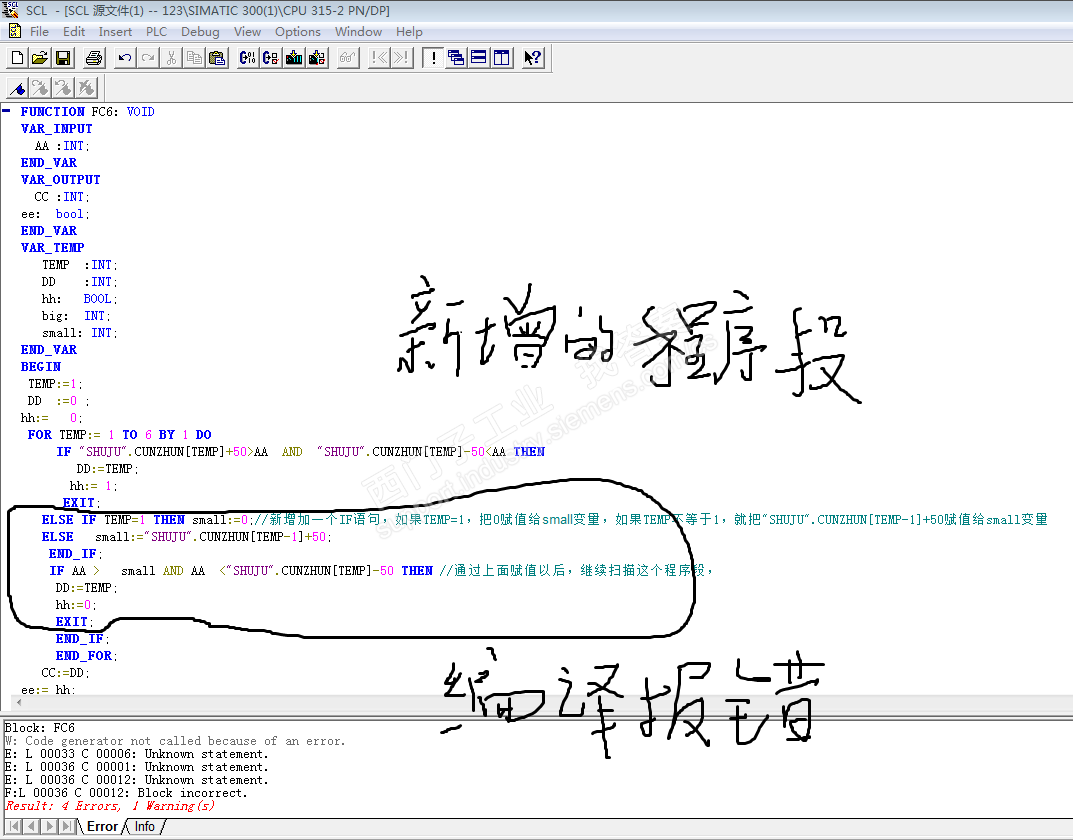Move to the previous output tab

(x=31, y=826)
